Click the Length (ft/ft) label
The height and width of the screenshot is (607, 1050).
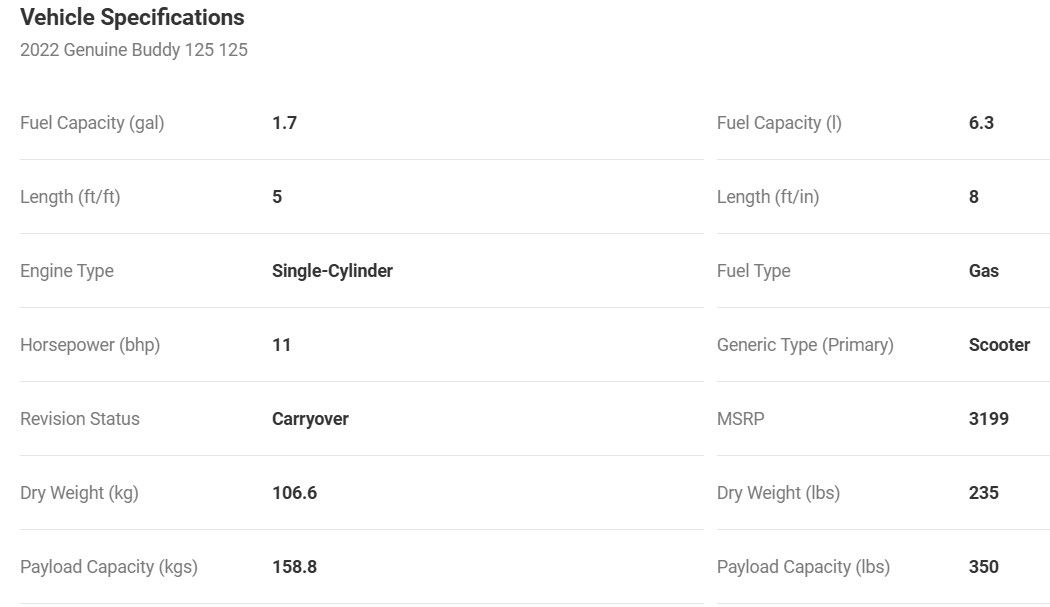click(x=70, y=197)
